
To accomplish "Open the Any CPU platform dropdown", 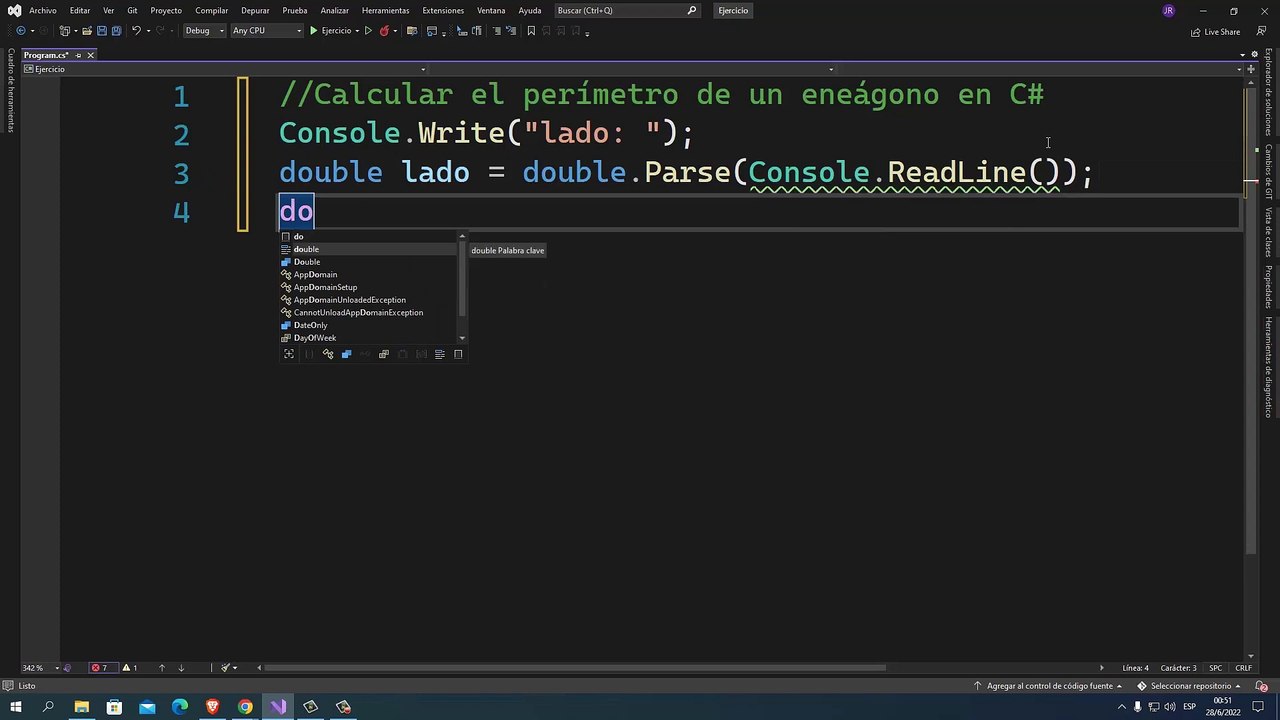I will pos(266,31).
